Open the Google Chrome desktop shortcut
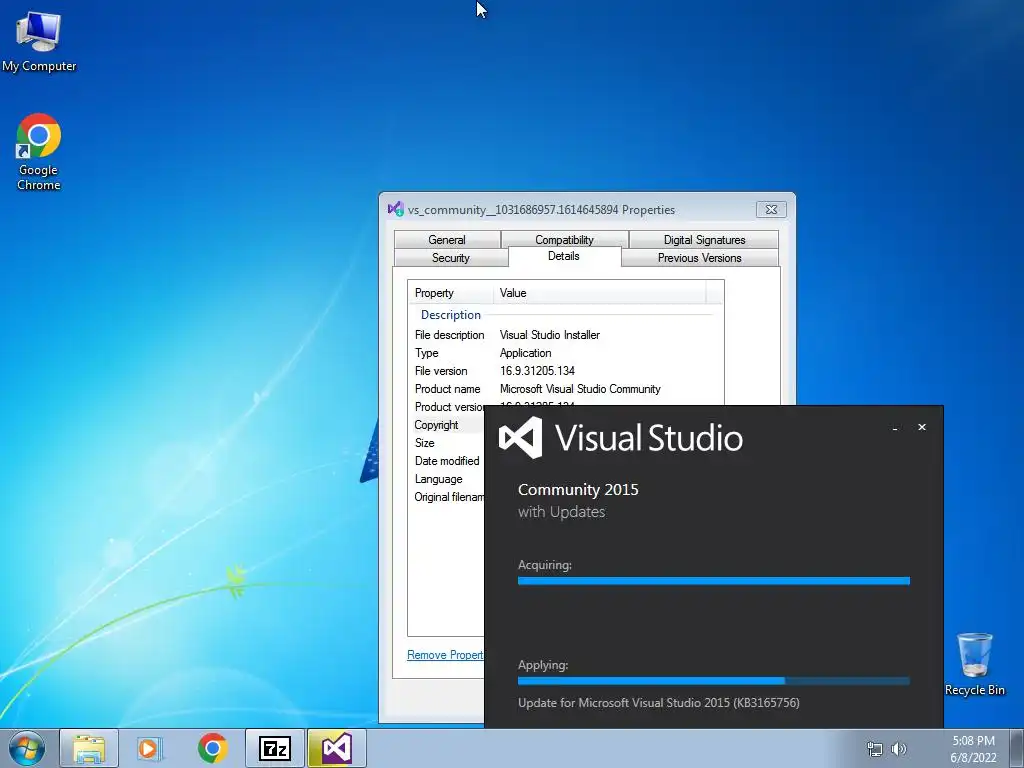Viewport: 1024px width, 768px height. coord(39,152)
